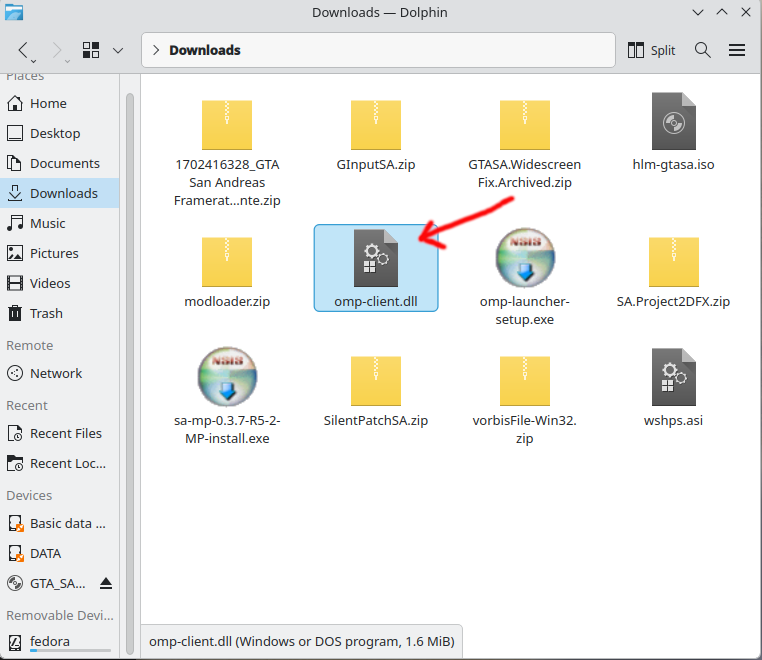This screenshot has height=660, width=762.
Task: Open Home in Places sidebar
Action: (59, 104)
